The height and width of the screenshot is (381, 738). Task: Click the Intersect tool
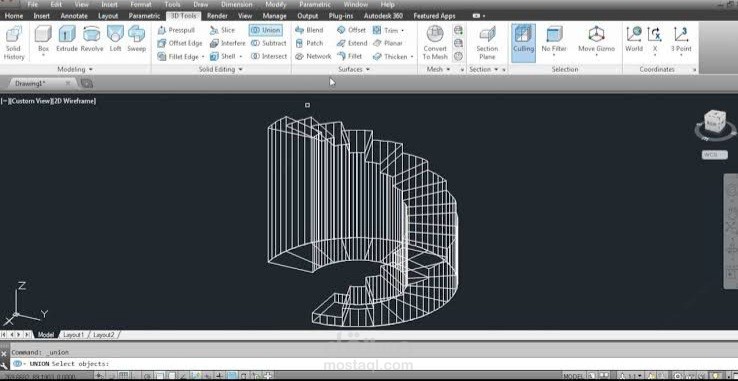point(269,57)
